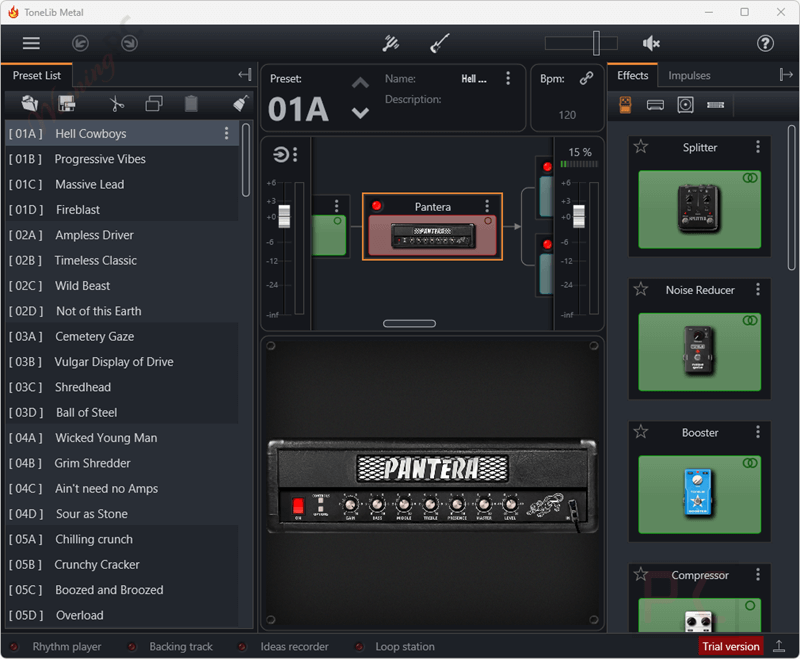800x659 pixels.
Task: Favorite the Splitter effect star
Action: pyautogui.click(x=641, y=147)
